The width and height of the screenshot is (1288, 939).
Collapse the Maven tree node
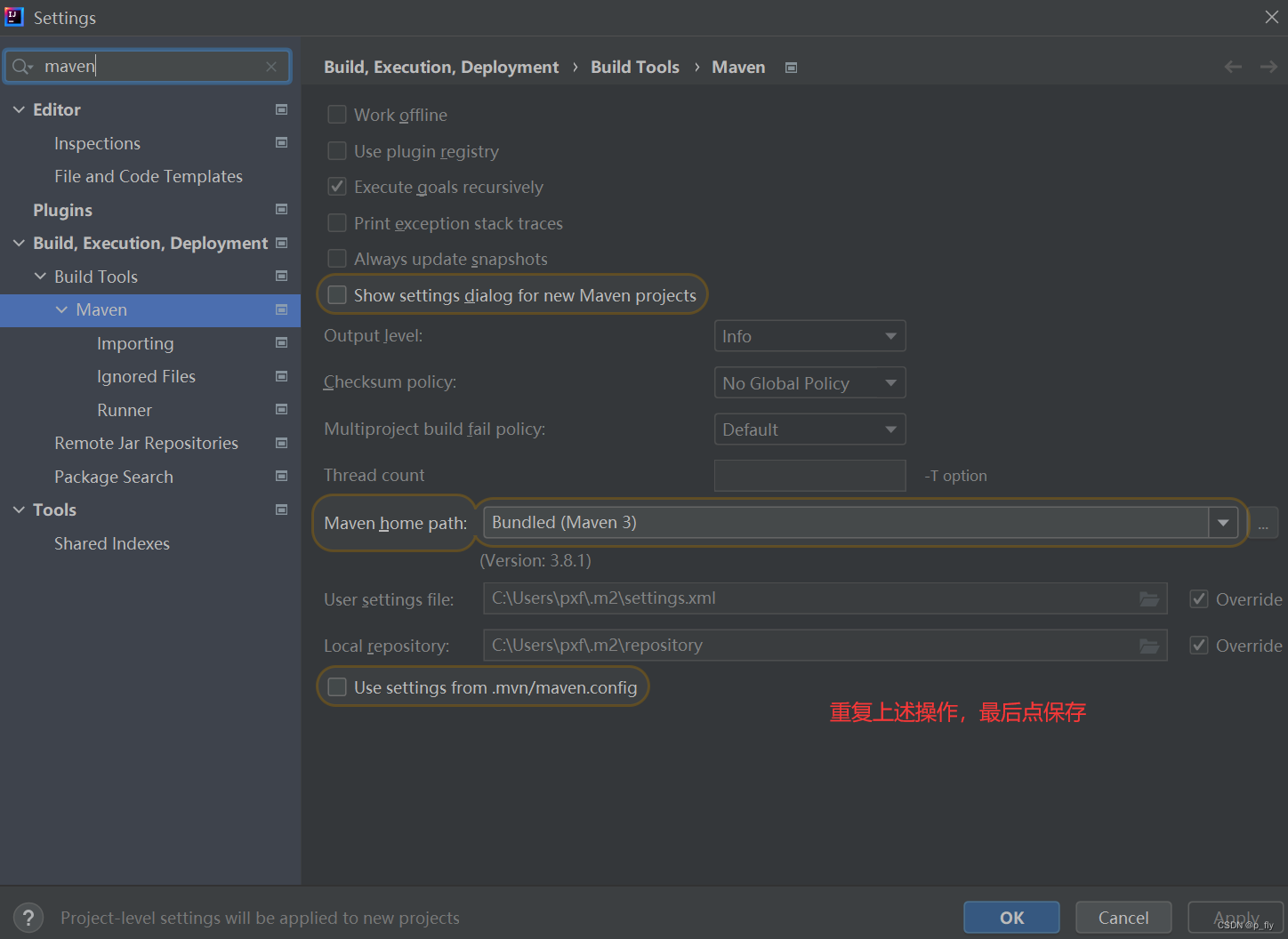tap(61, 309)
